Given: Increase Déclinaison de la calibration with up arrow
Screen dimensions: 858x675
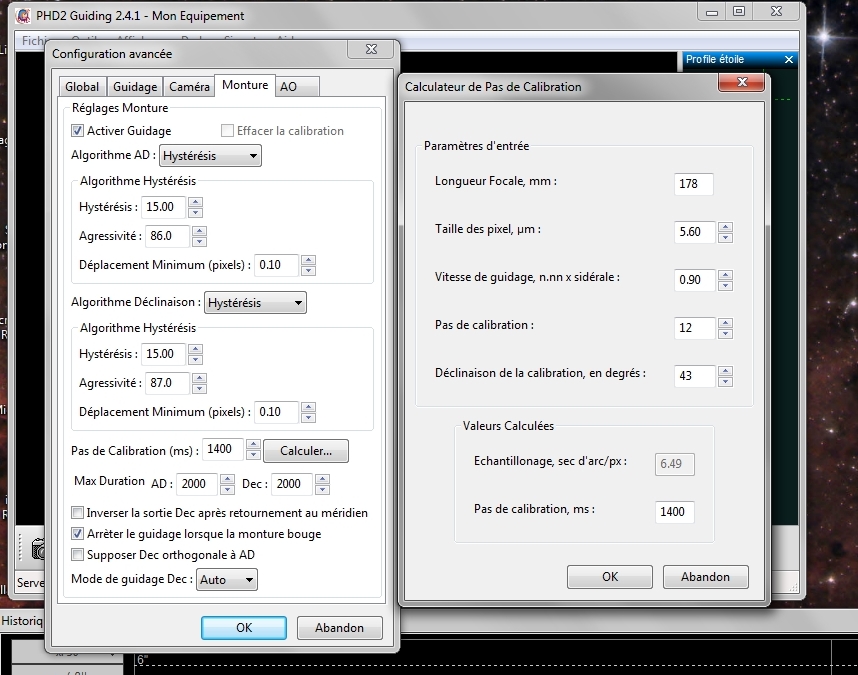Looking at the screenshot, I should click(x=725, y=371).
